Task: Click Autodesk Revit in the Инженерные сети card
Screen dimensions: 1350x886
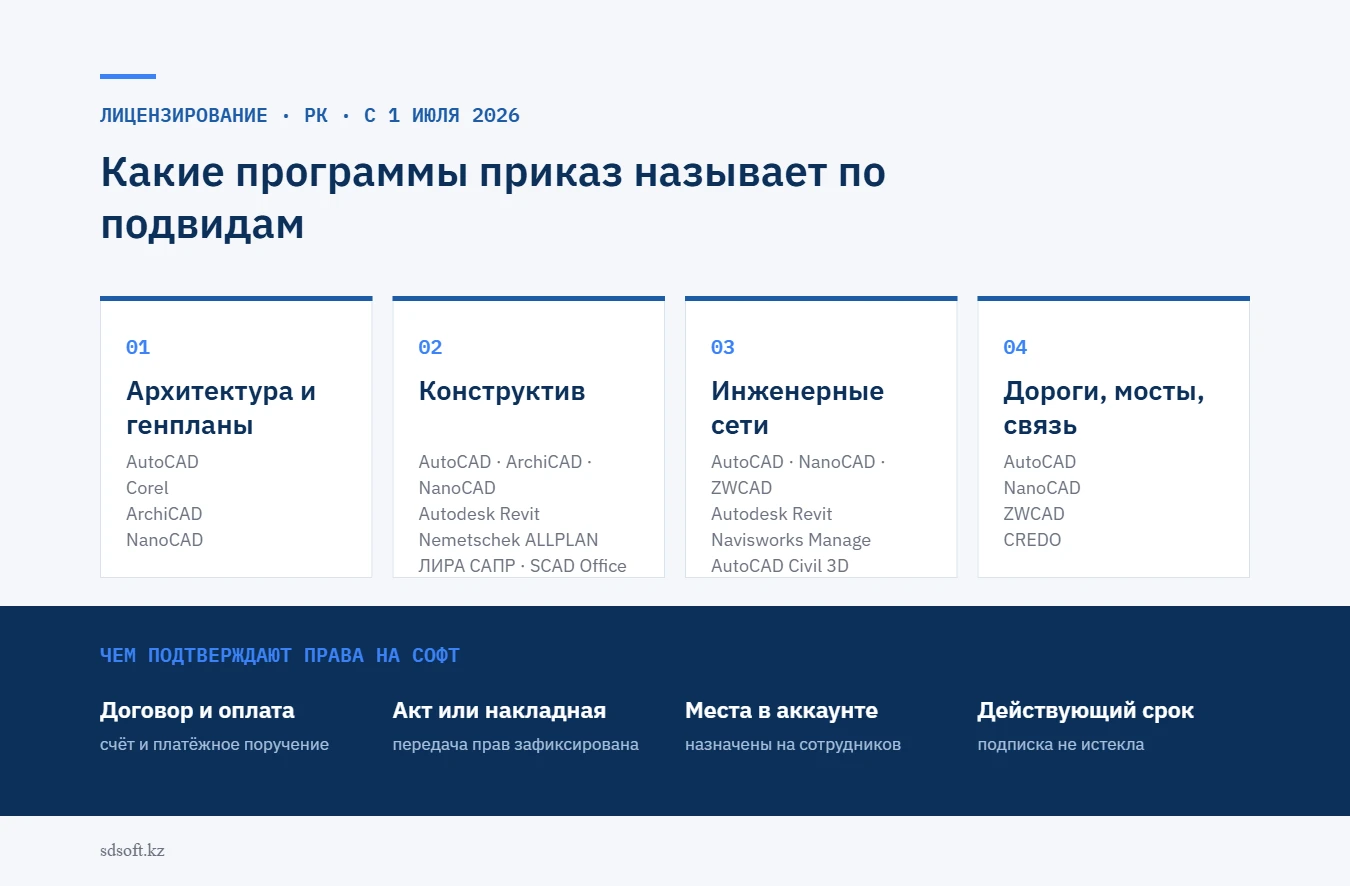Action: coord(772,514)
